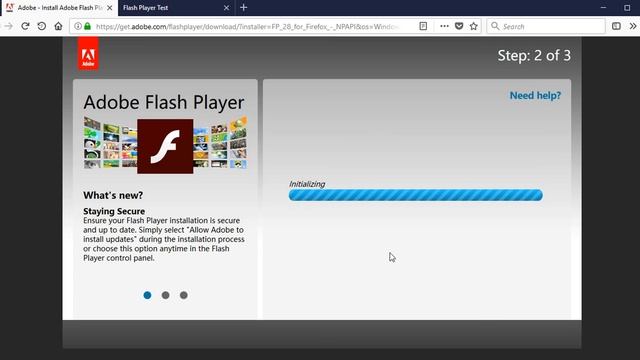Click the Adobe Flash Player title text
This screenshot has width=640, height=360.
coord(164,102)
